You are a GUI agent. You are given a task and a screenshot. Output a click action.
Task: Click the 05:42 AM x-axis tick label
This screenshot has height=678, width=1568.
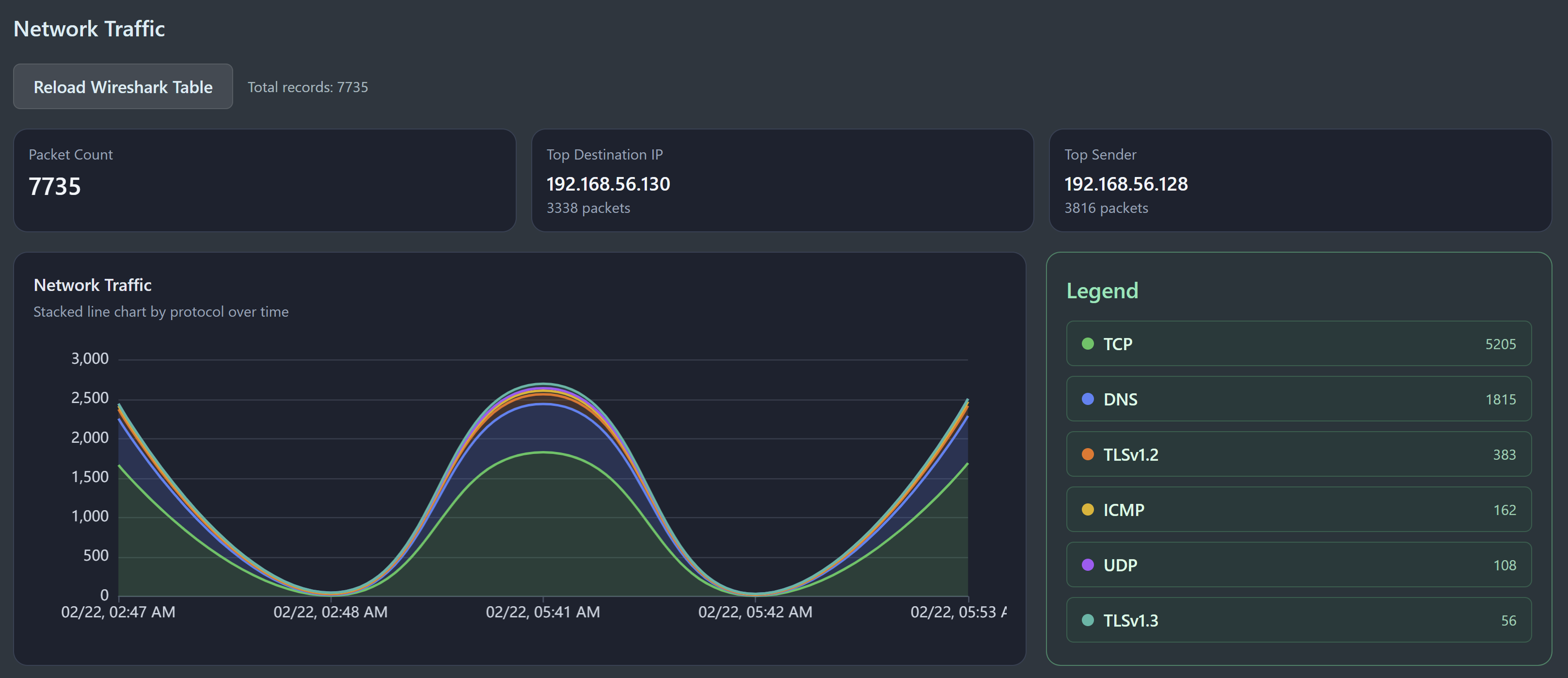tap(755, 612)
